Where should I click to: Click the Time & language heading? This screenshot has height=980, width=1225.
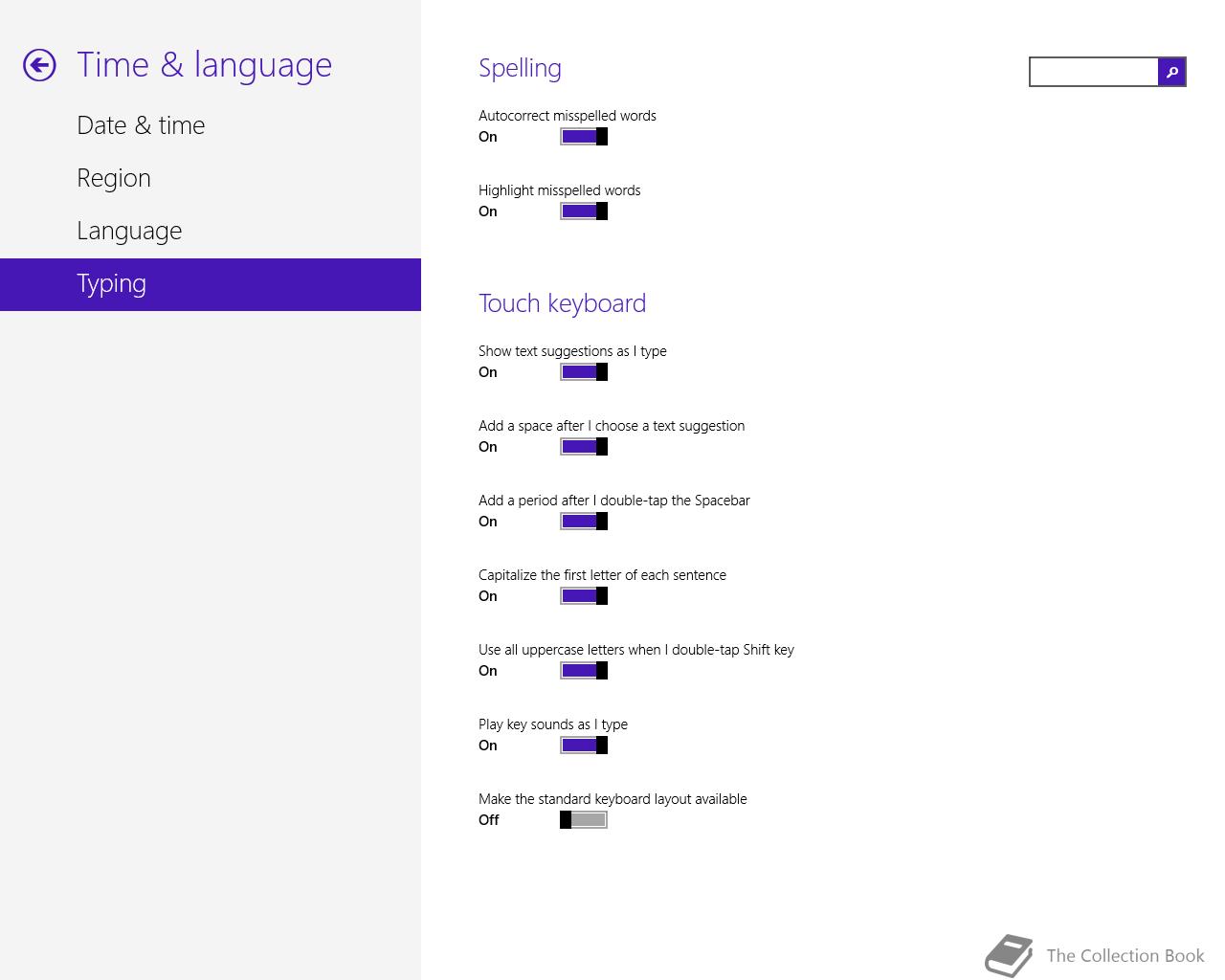[204, 65]
